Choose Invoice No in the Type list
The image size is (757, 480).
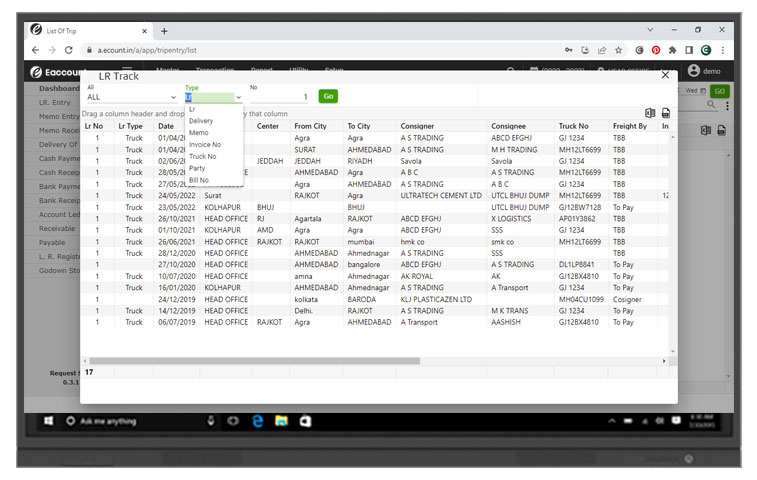pyautogui.click(x=205, y=144)
